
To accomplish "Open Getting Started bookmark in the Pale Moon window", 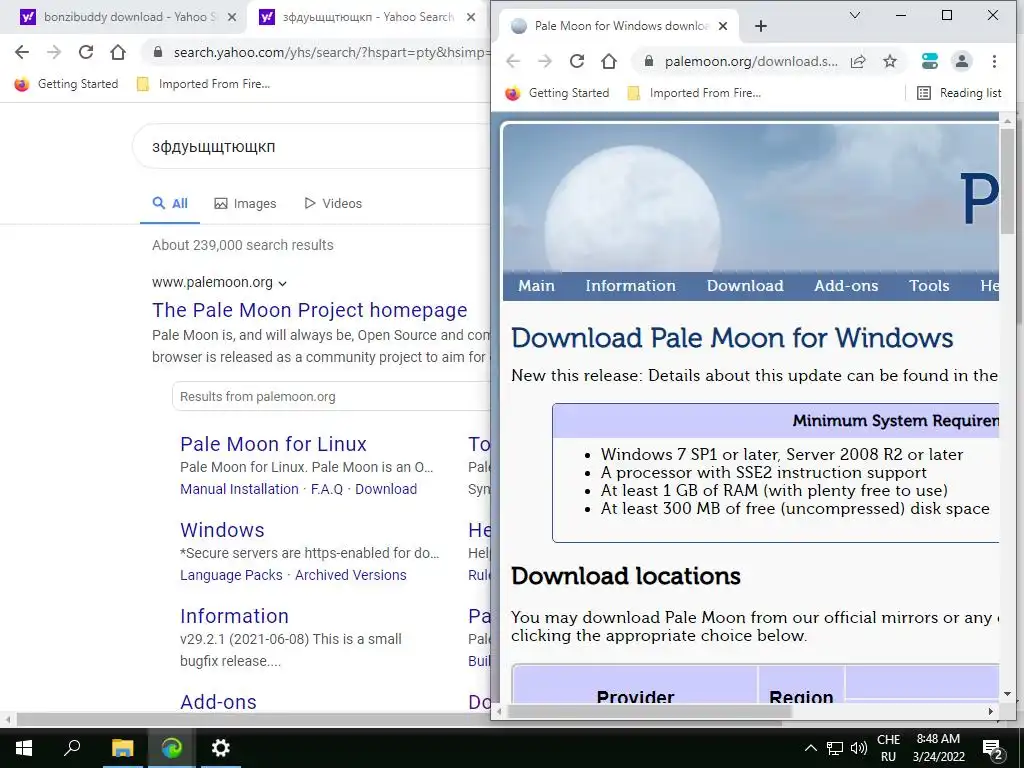I will (x=557, y=93).
